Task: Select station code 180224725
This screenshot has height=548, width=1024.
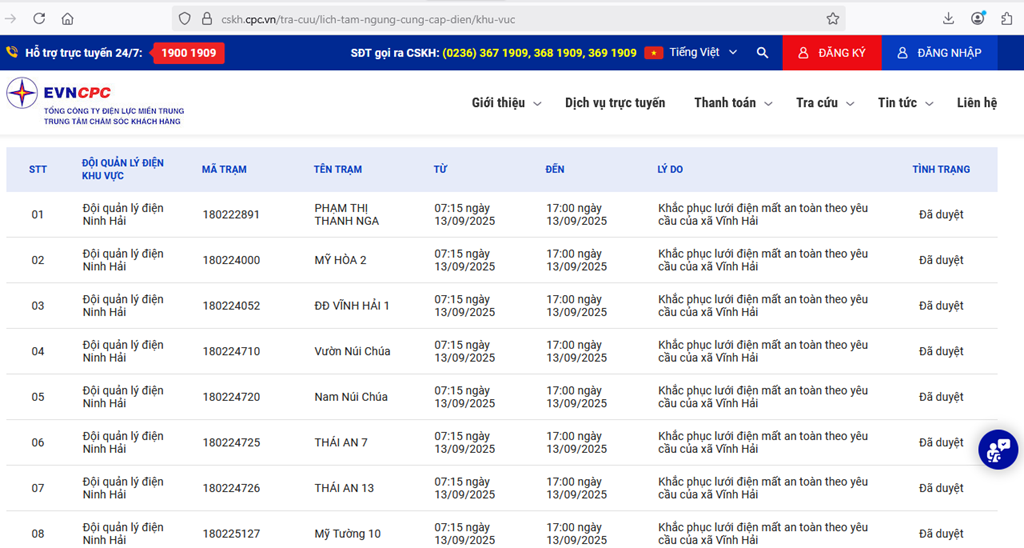Action: coord(231,443)
